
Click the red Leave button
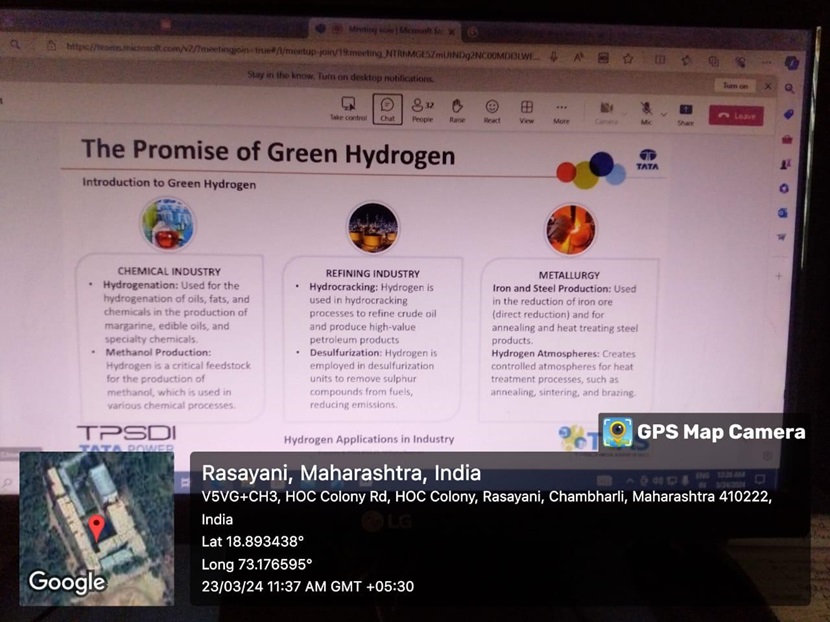click(734, 116)
